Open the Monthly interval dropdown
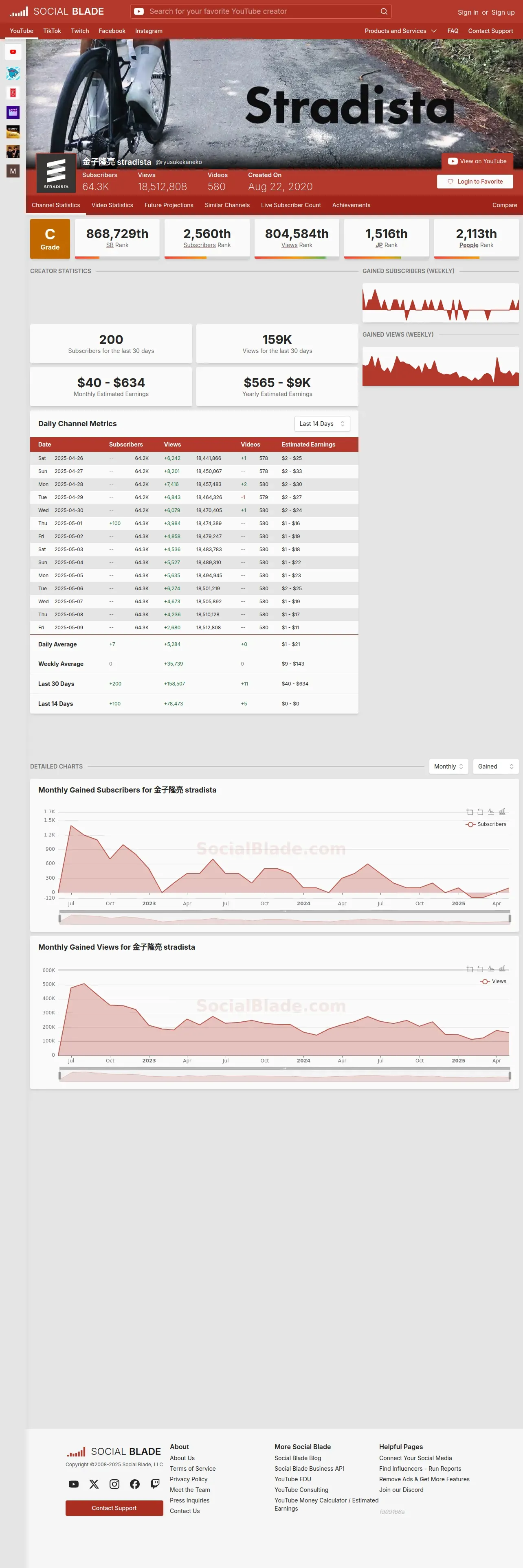 click(449, 766)
